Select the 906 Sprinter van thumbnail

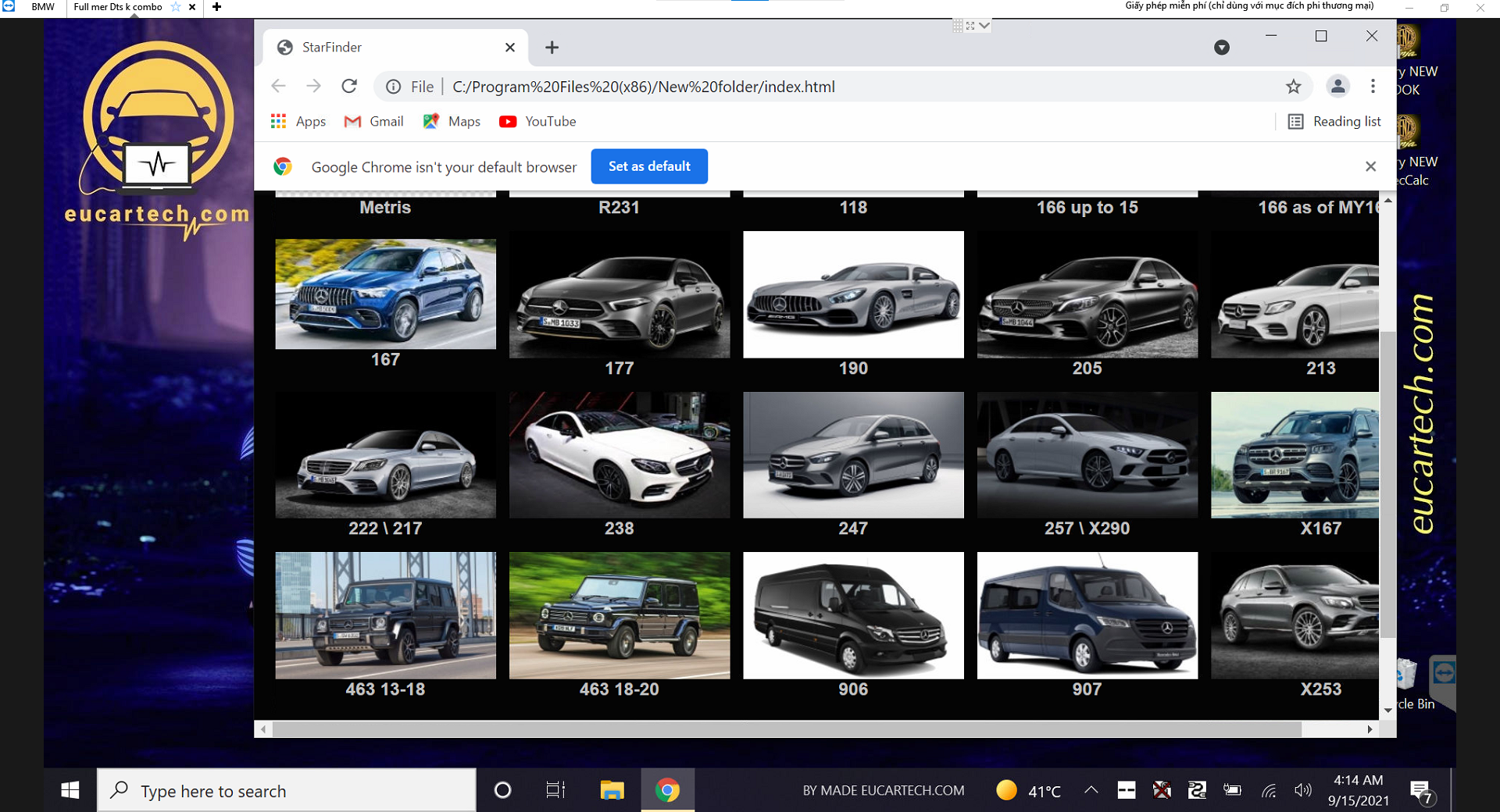point(853,616)
